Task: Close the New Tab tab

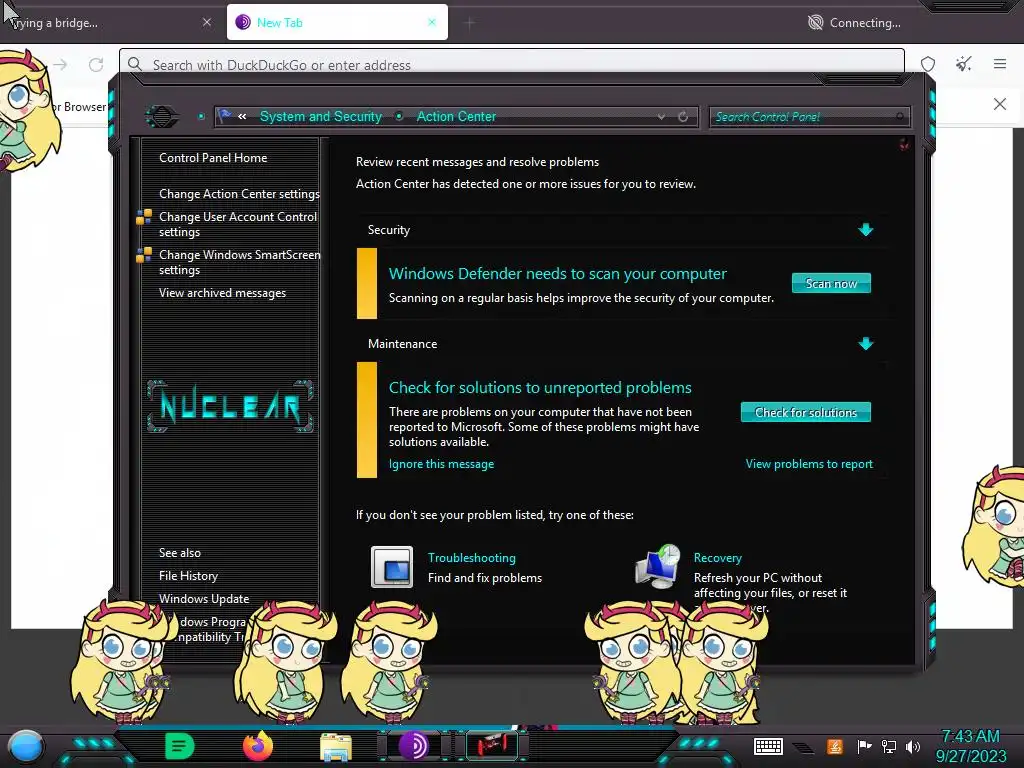Action: [x=432, y=22]
